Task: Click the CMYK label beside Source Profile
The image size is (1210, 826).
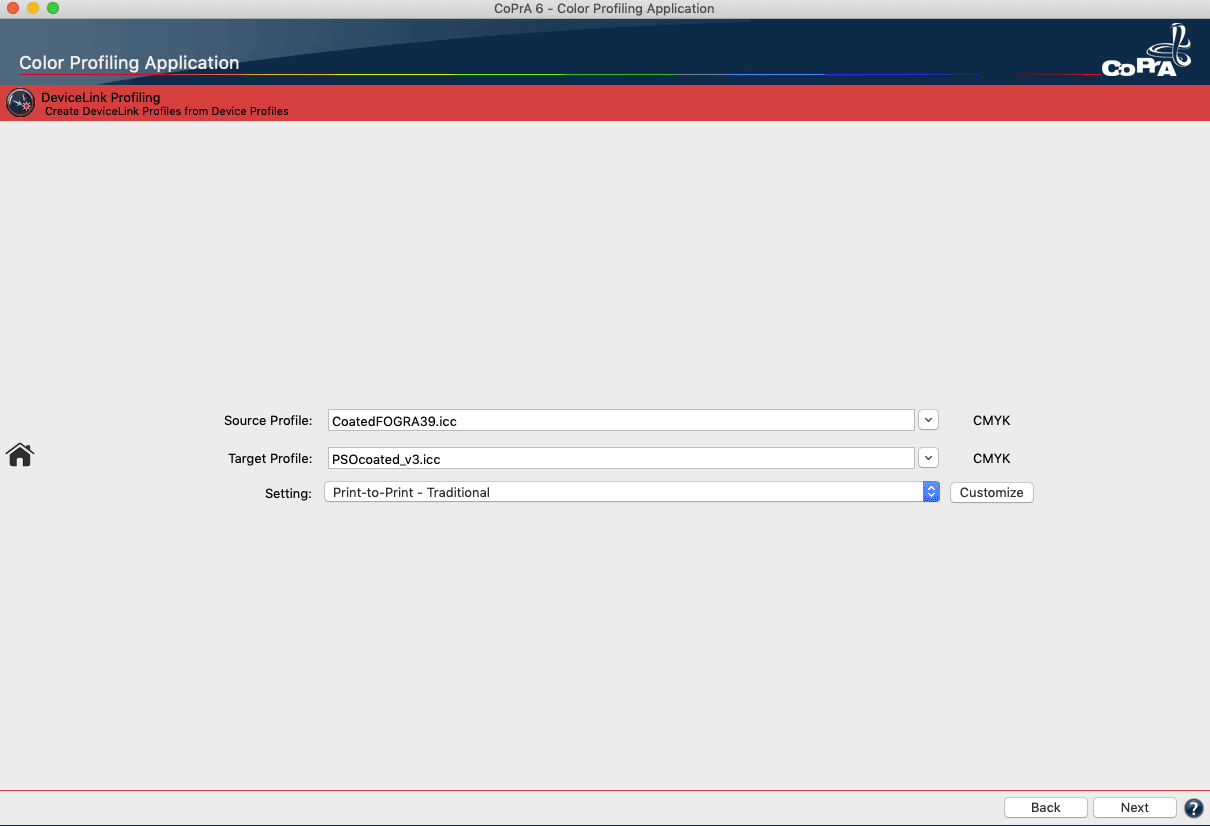Action: (x=992, y=421)
